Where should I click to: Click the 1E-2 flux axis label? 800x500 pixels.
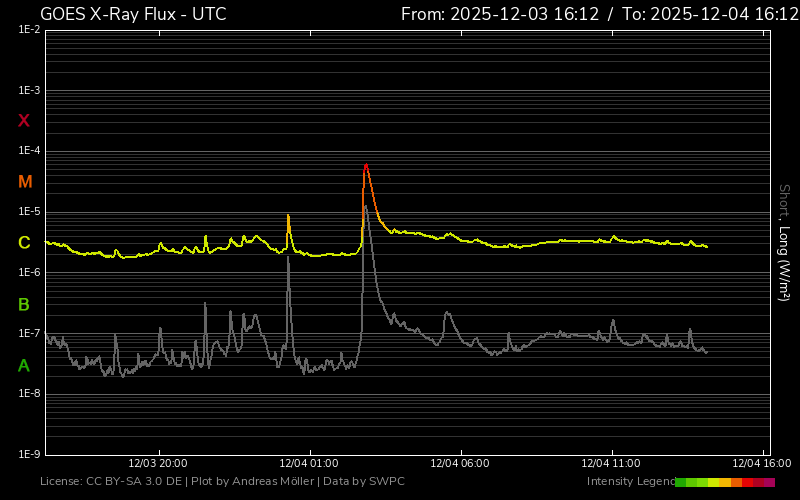click(29, 30)
